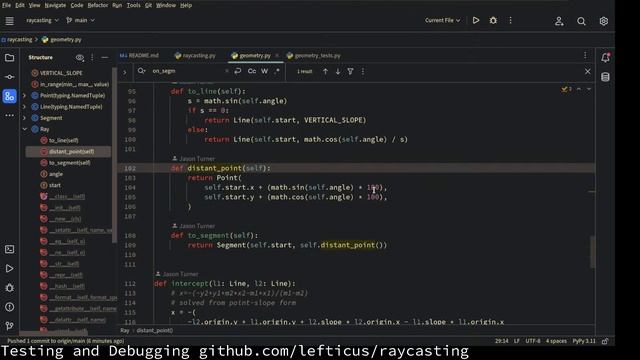Expand Line(typing.NamedTuple) in Structure
640x360 pixels.
click(x=24, y=107)
